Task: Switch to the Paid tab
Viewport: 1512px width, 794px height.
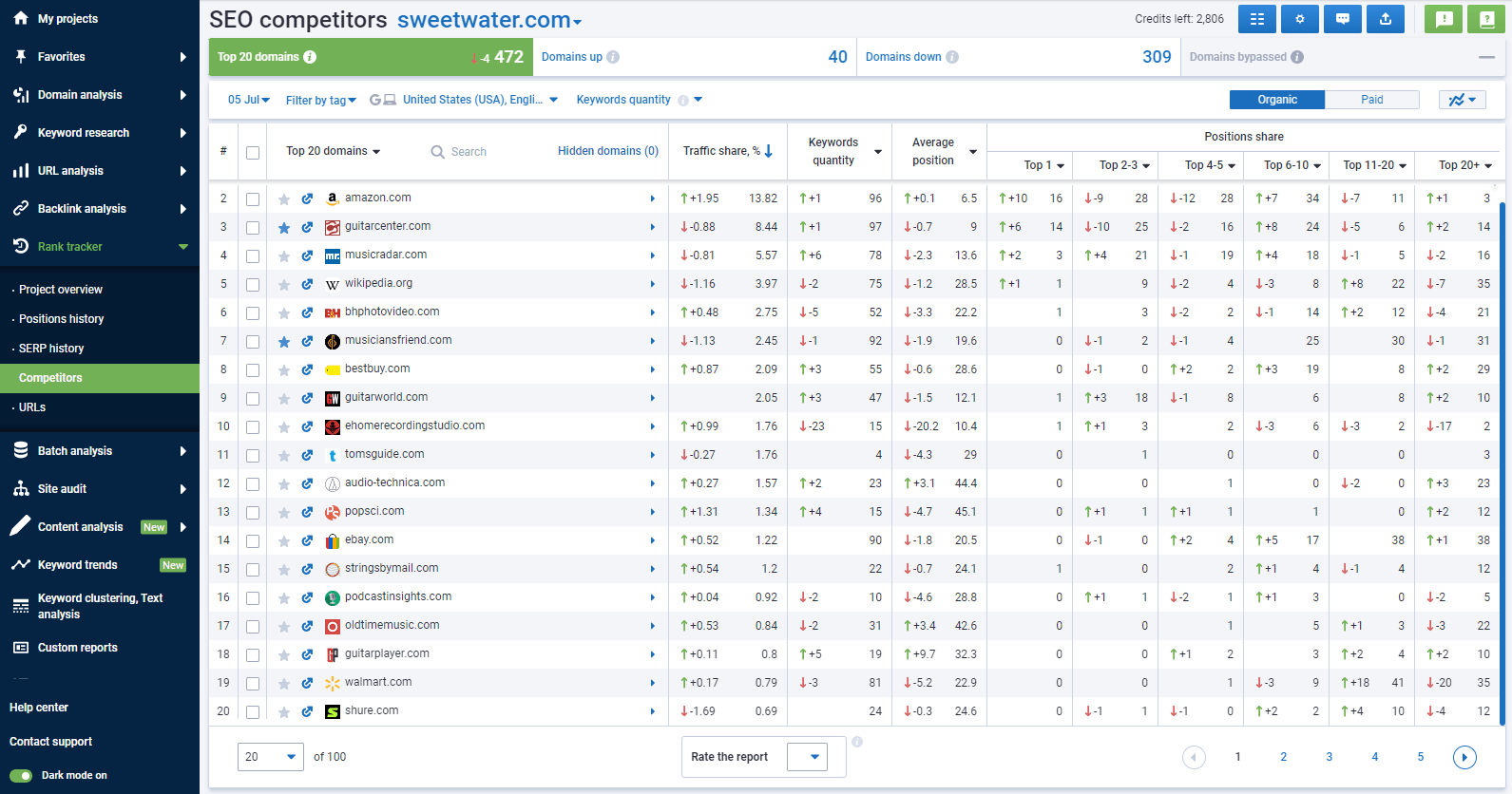Action: (1372, 100)
